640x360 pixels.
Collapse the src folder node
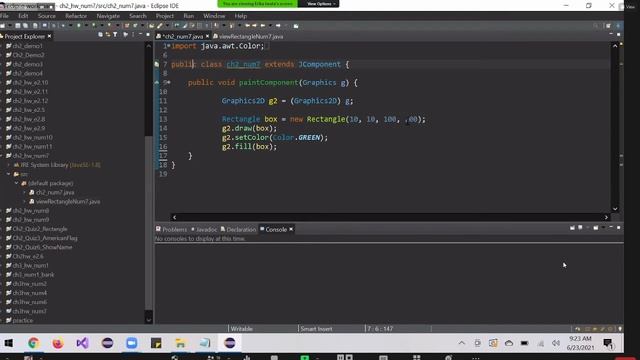tap(9, 174)
